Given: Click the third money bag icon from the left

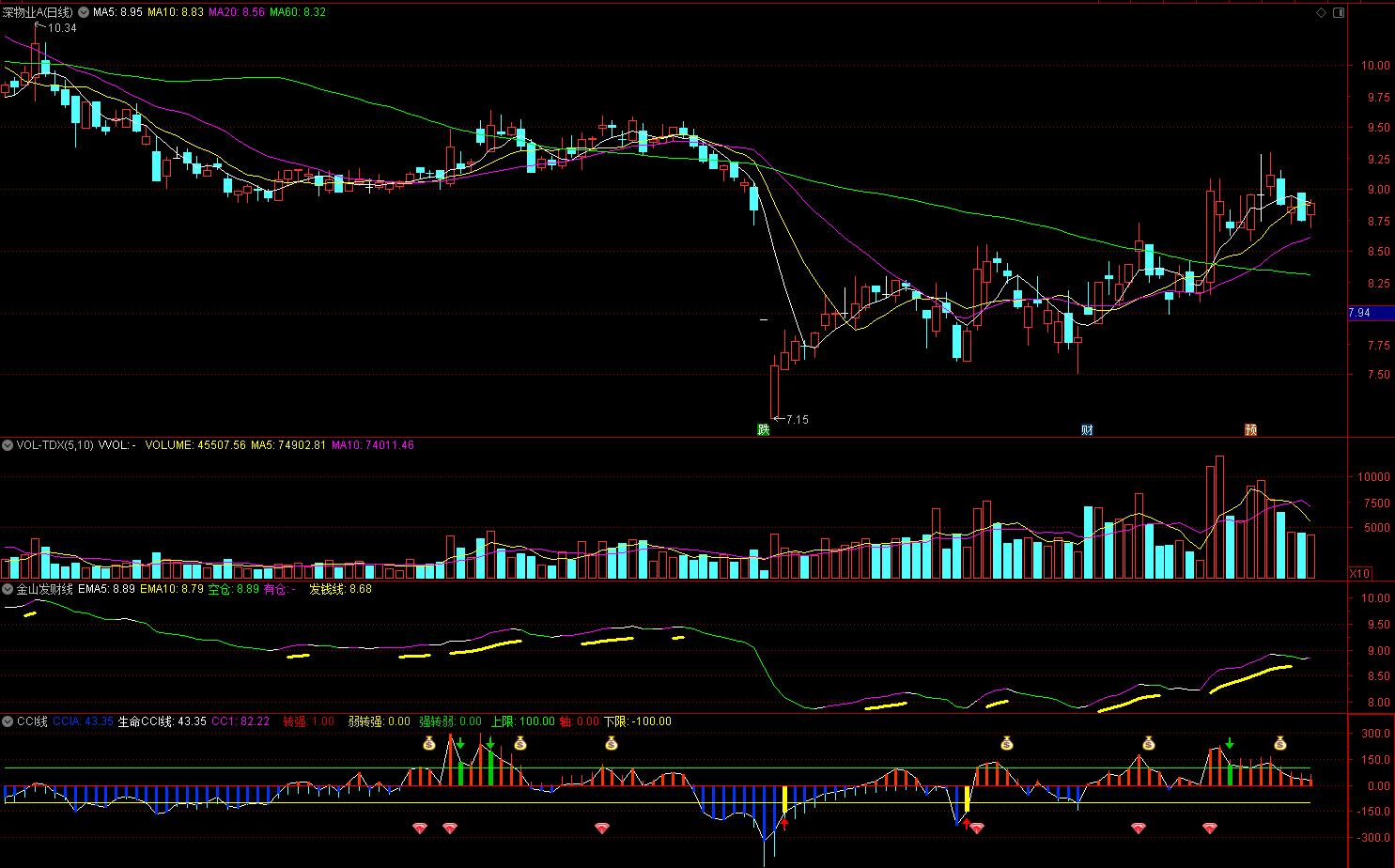Looking at the screenshot, I should (612, 744).
